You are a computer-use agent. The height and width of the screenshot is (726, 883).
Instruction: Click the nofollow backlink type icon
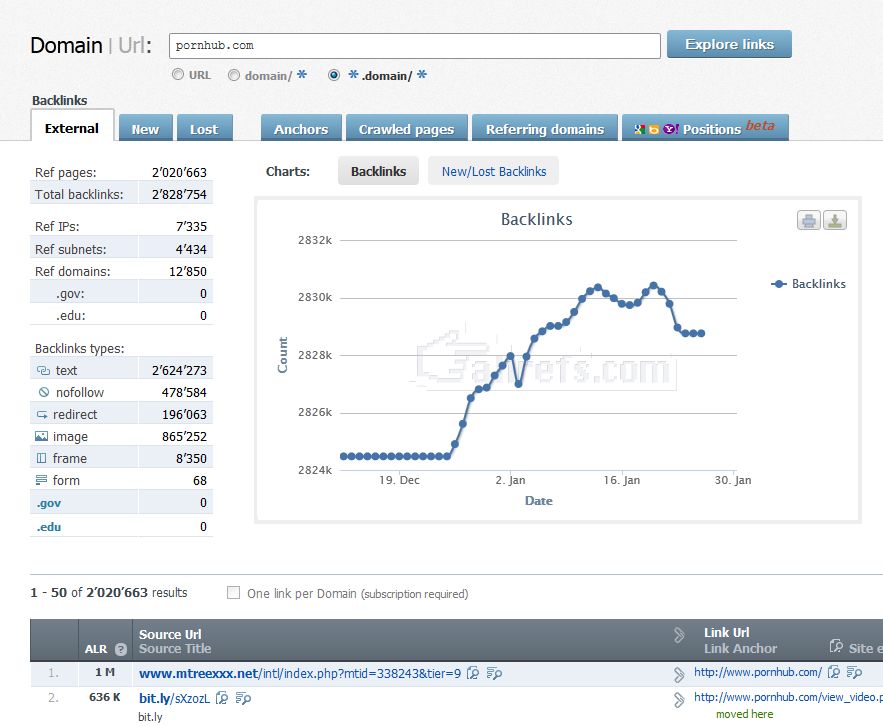(x=44, y=392)
